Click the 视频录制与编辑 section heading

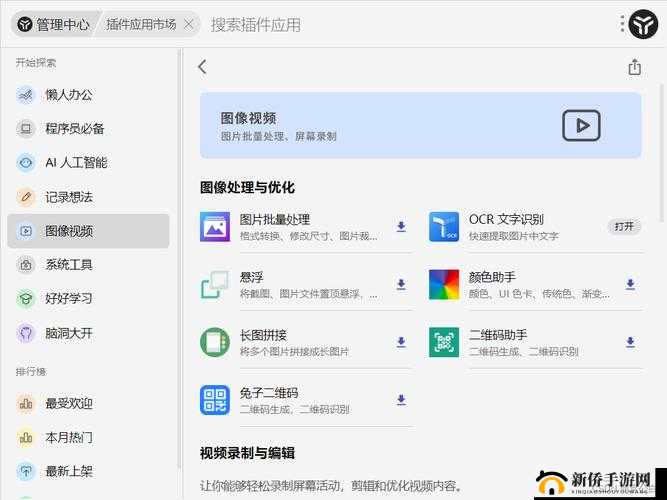[x=247, y=453]
